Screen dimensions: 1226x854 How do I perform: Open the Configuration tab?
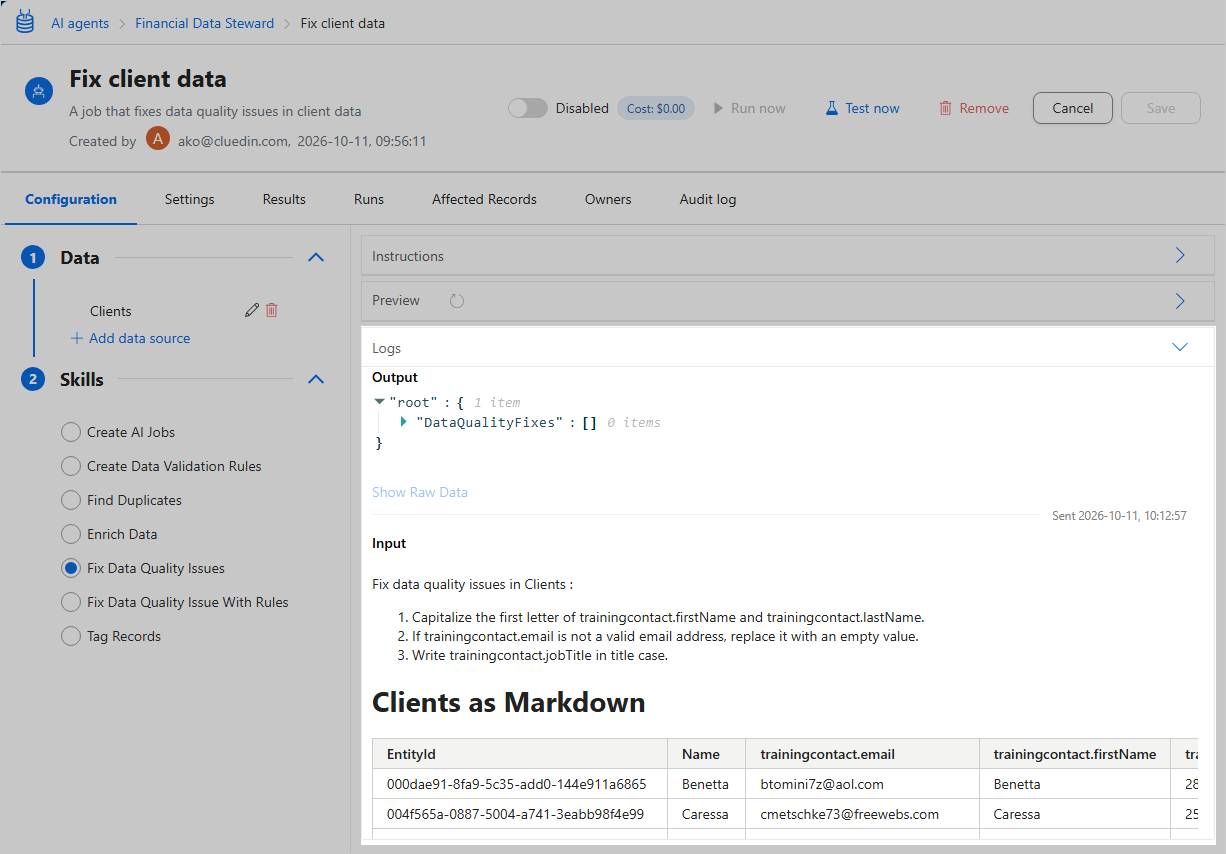click(71, 199)
